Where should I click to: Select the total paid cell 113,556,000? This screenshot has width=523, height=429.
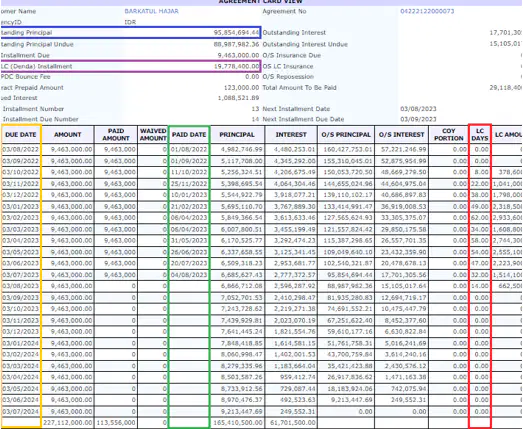[116, 422]
